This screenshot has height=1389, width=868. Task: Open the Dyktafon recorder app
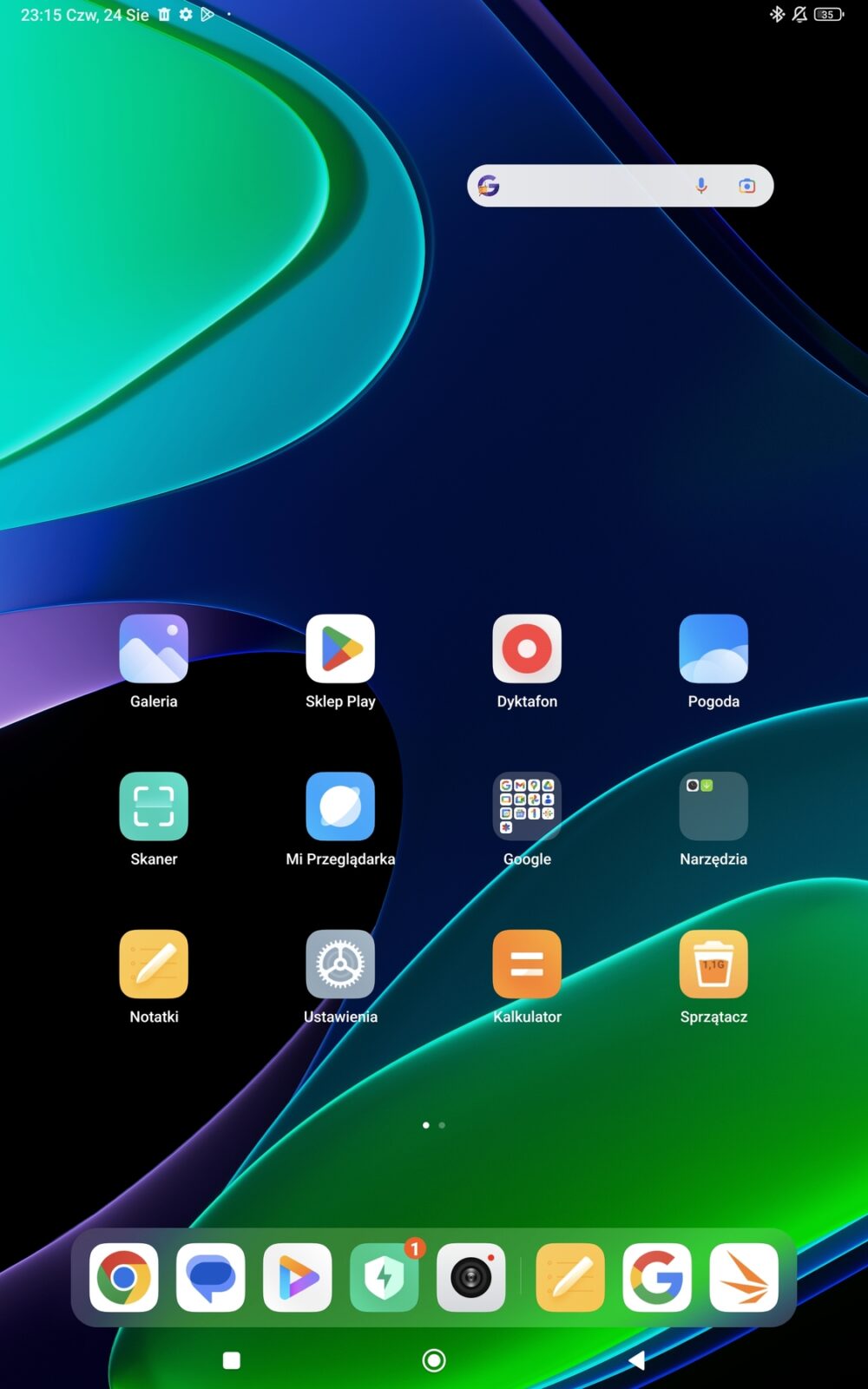click(527, 648)
